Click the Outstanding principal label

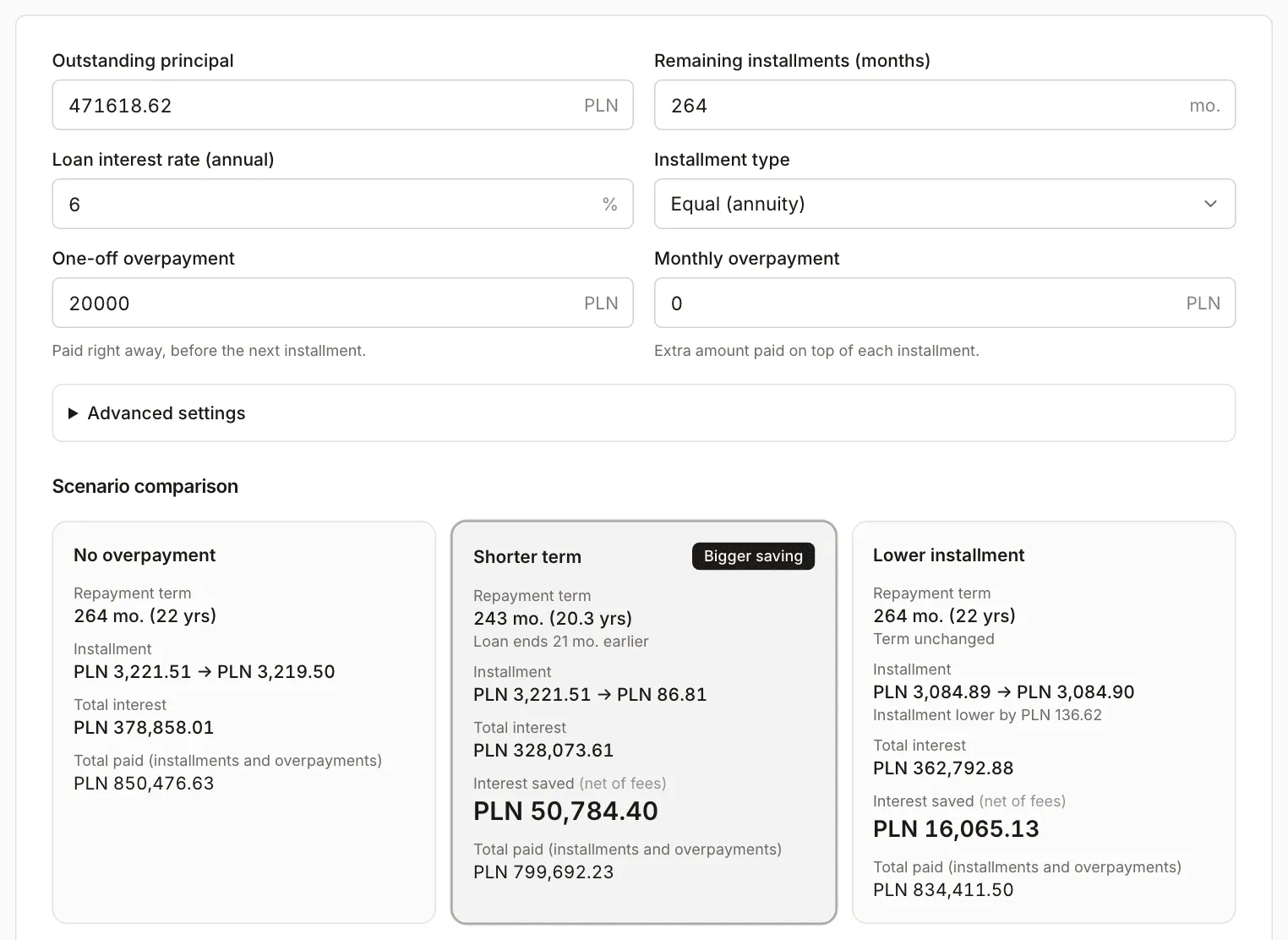[x=143, y=61]
